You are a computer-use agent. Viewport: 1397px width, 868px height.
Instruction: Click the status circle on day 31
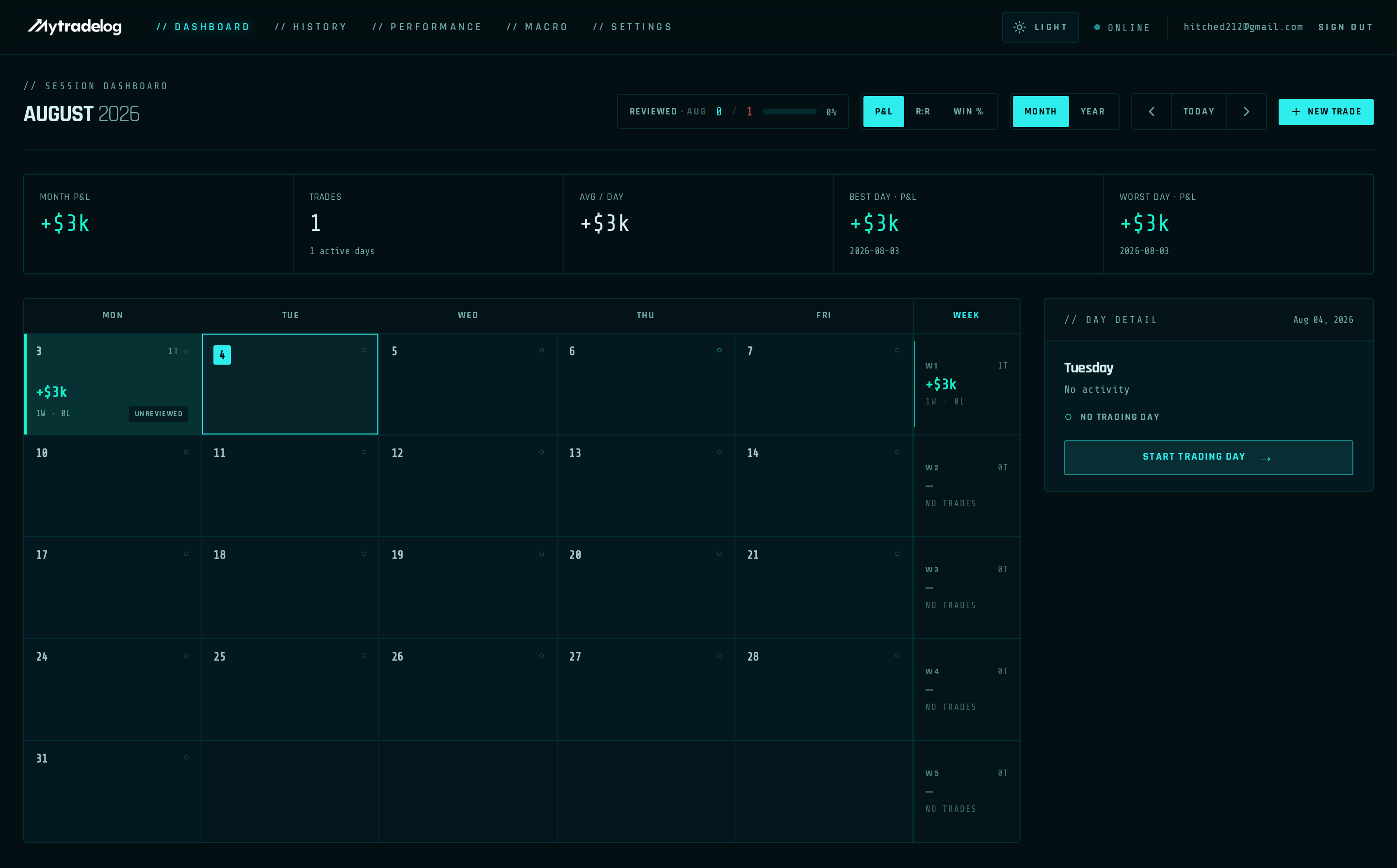(186, 757)
